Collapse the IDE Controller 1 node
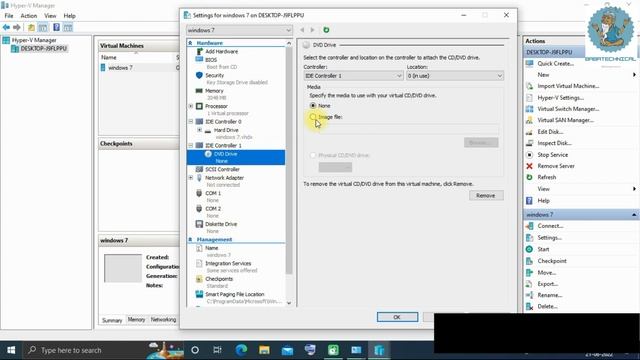The image size is (640, 360). (191, 145)
